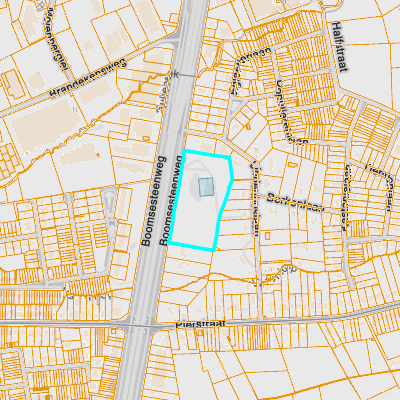This screenshot has height=400, width=400.
Task: Click the Halfstraat street label
Action: click(x=340, y=47)
